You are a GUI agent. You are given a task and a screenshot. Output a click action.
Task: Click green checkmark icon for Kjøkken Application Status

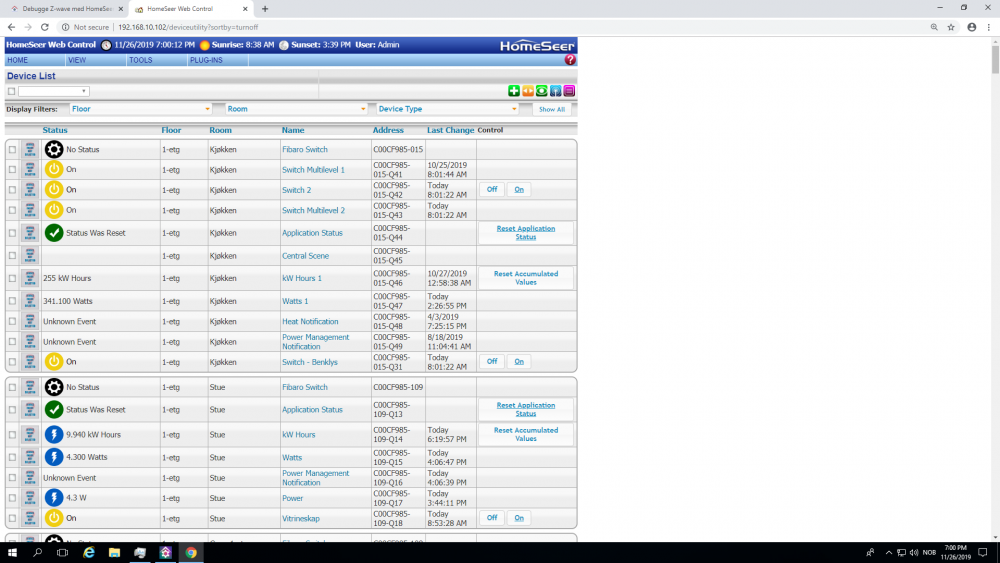[x=54, y=233]
